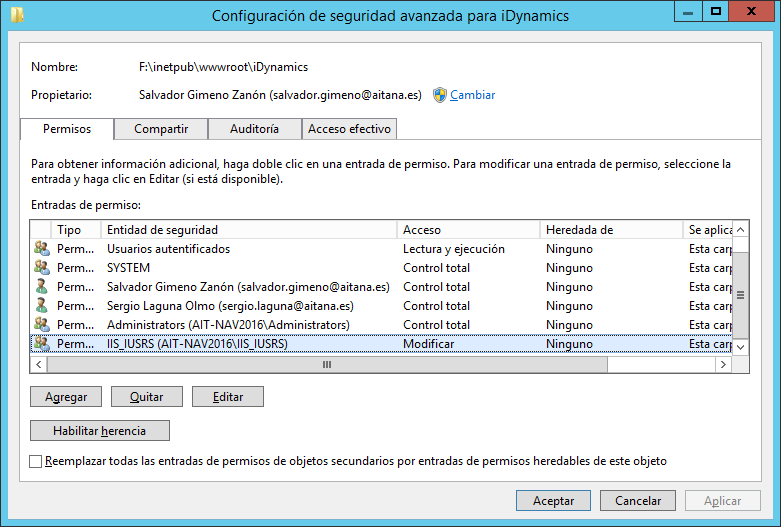Select the Sergio Laguna Olmo entry
The width and height of the screenshot is (781, 527).
click(381, 305)
